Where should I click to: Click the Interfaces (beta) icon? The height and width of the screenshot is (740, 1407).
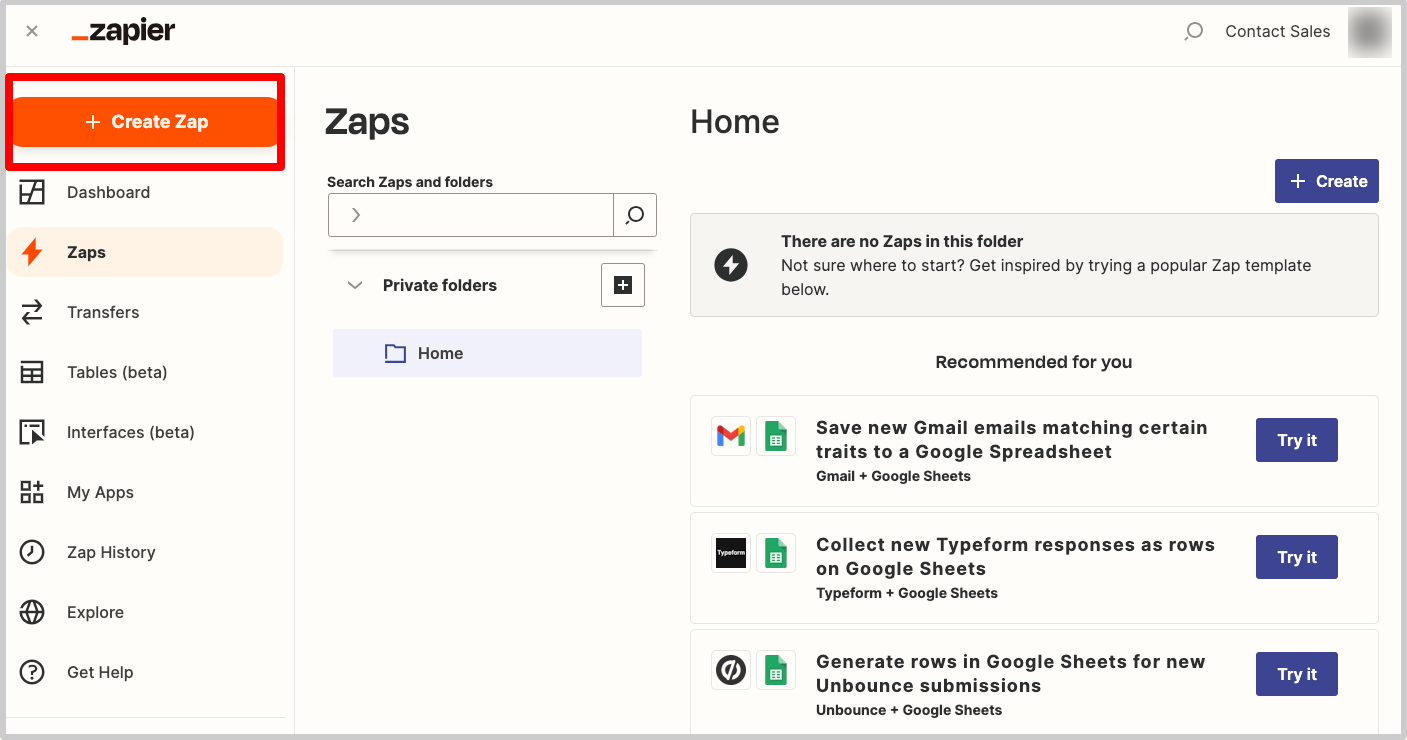32,432
